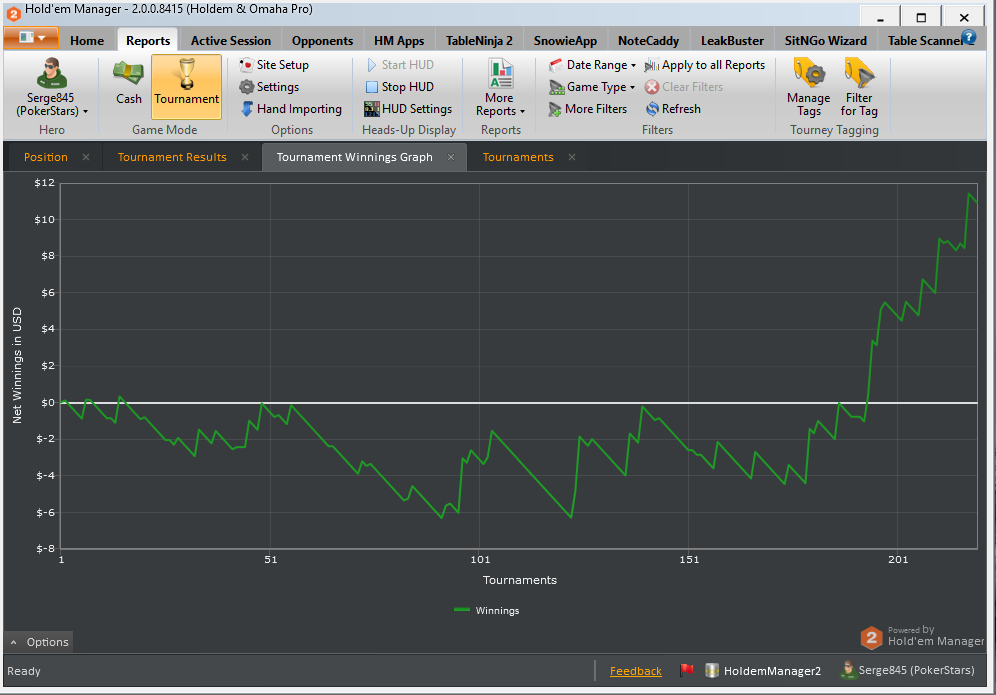Switch to the Tournaments report tab

518,157
